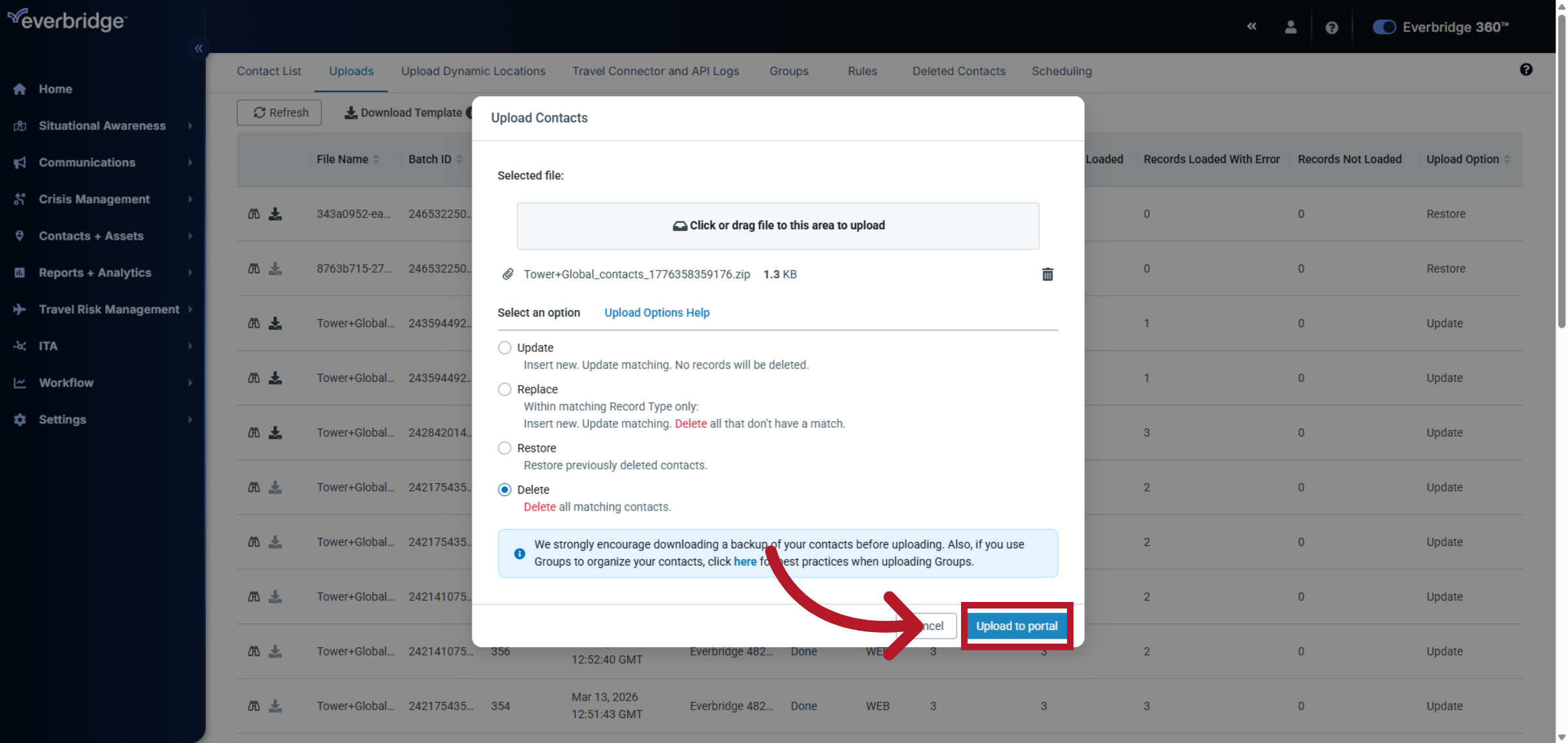Image resolution: width=1568 pixels, height=743 pixels.
Task: Click page help icon near Scheduling tab
Action: (x=1526, y=70)
